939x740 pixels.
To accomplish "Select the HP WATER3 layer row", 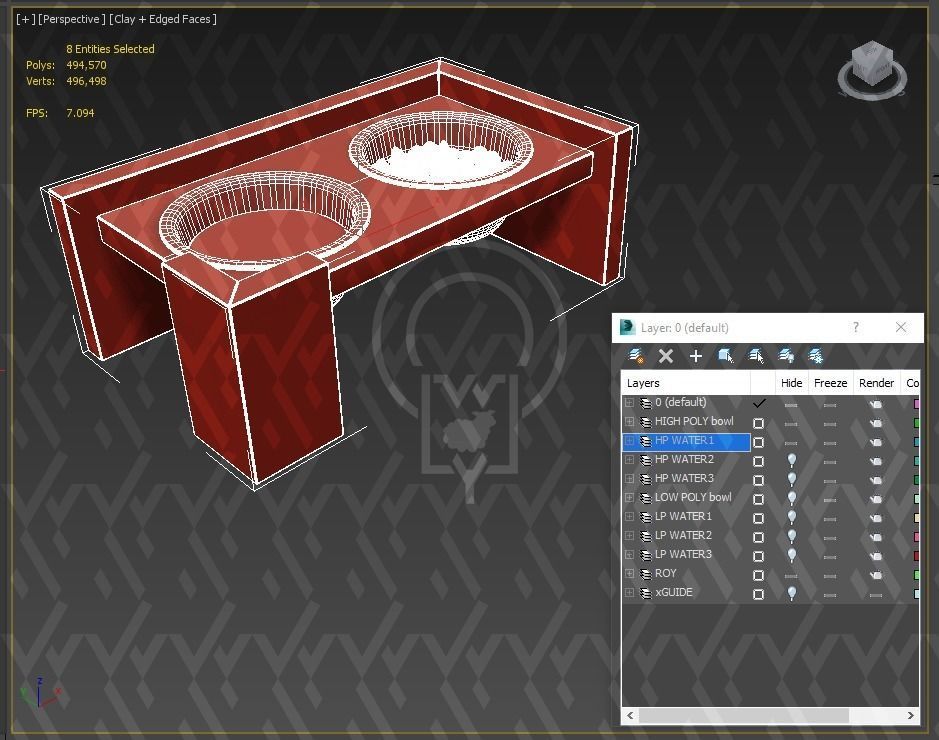I will tap(771, 479).
